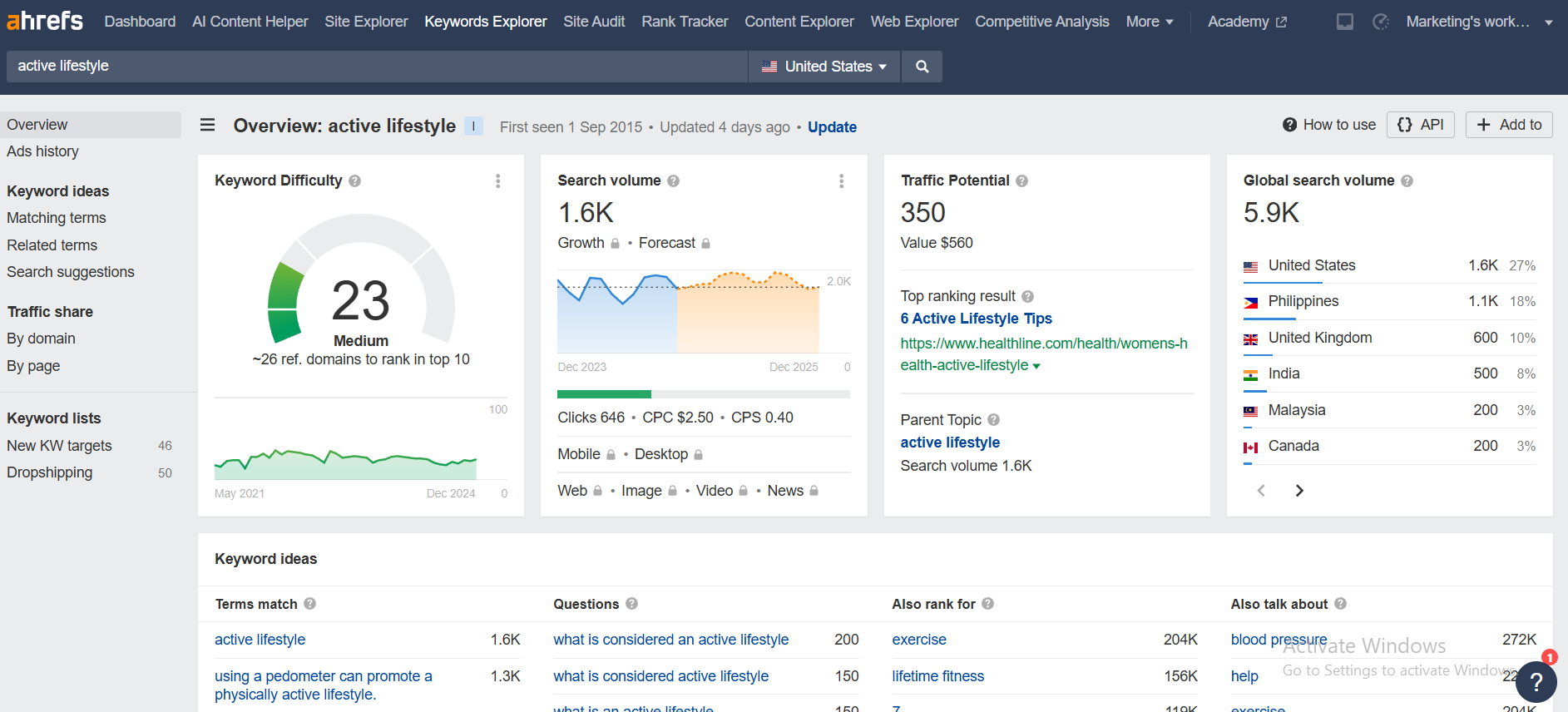Viewport: 1568px width, 712px height.
Task: Click the Update link
Action: pos(832,127)
